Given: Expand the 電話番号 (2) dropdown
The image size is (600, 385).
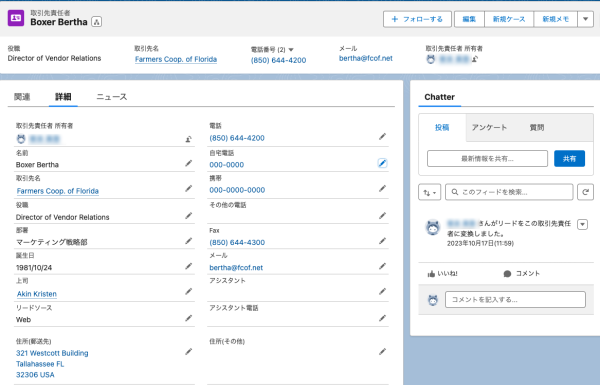Looking at the screenshot, I should point(291,50).
